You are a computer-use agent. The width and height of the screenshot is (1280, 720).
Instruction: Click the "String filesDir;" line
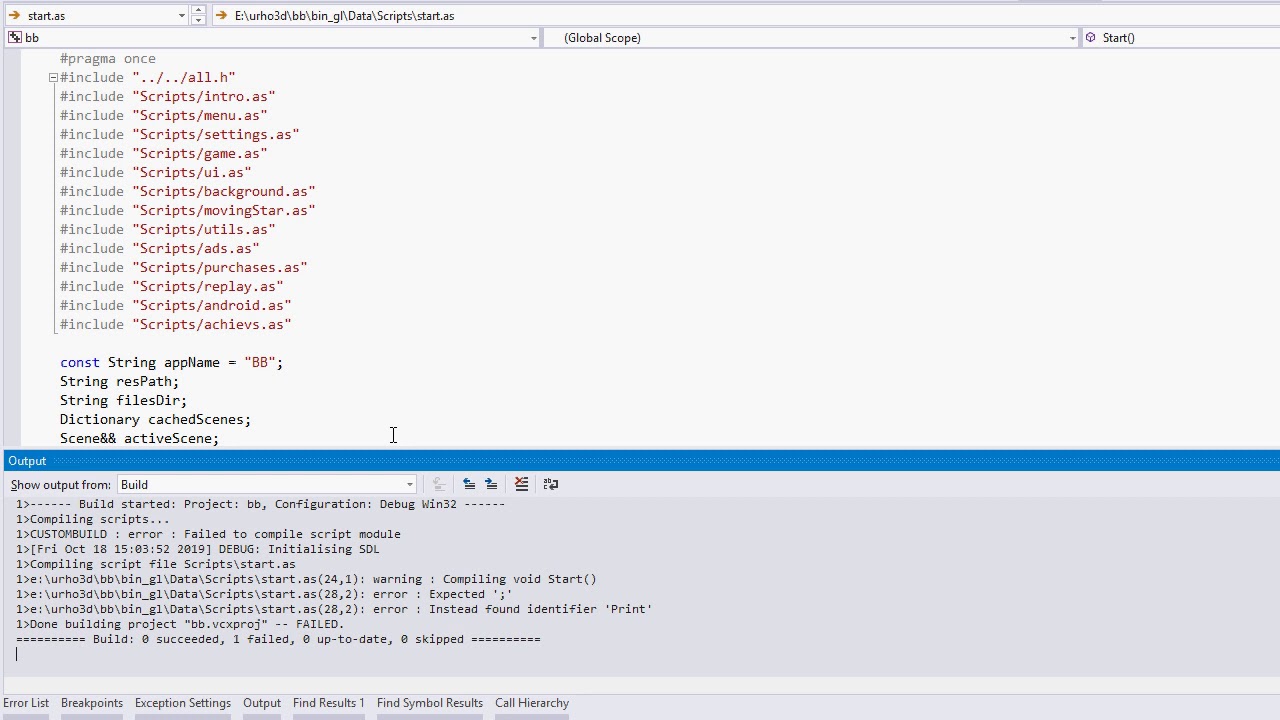(124, 401)
